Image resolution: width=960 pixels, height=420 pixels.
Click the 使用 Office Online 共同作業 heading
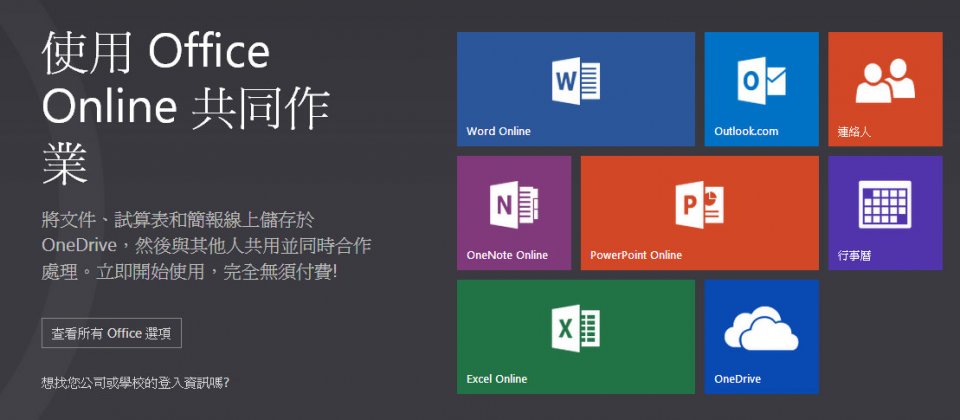point(186,110)
